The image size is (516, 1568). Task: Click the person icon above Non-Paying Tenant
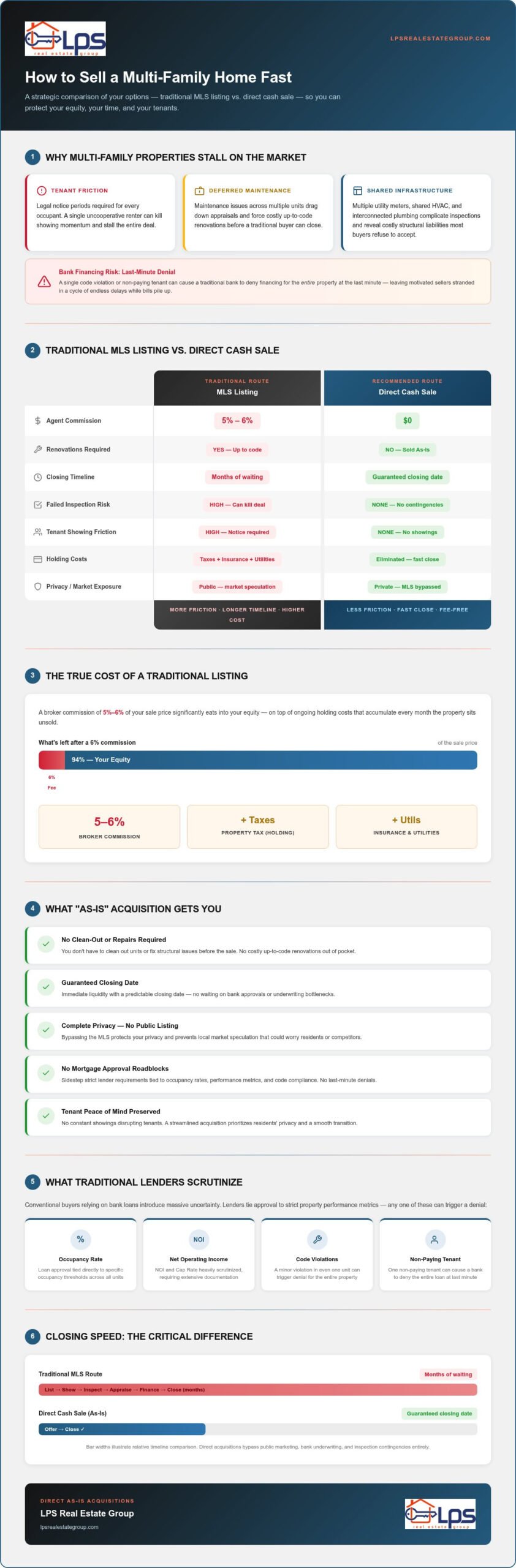pos(434,1239)
